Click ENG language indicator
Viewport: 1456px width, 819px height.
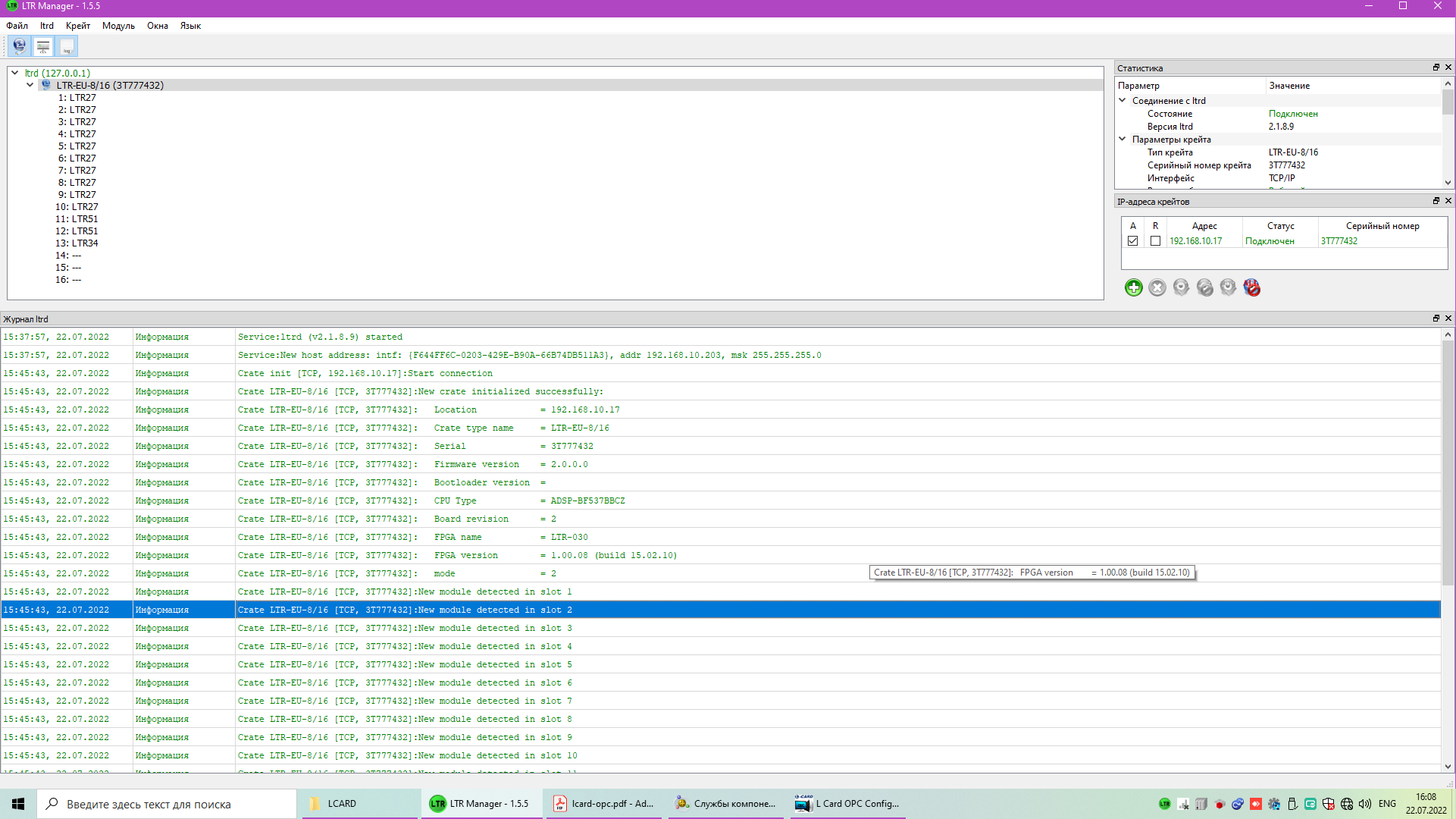click(1387, 804)
